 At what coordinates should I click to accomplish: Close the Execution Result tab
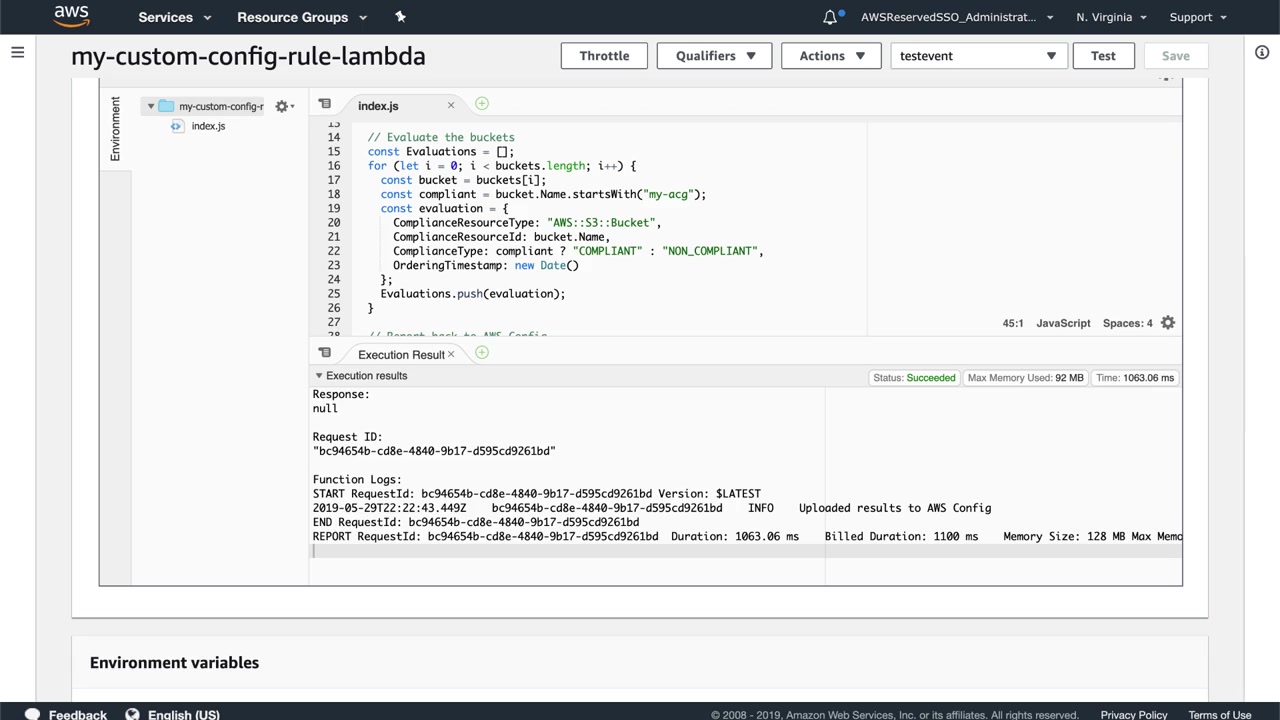click(x=451, y=354)
